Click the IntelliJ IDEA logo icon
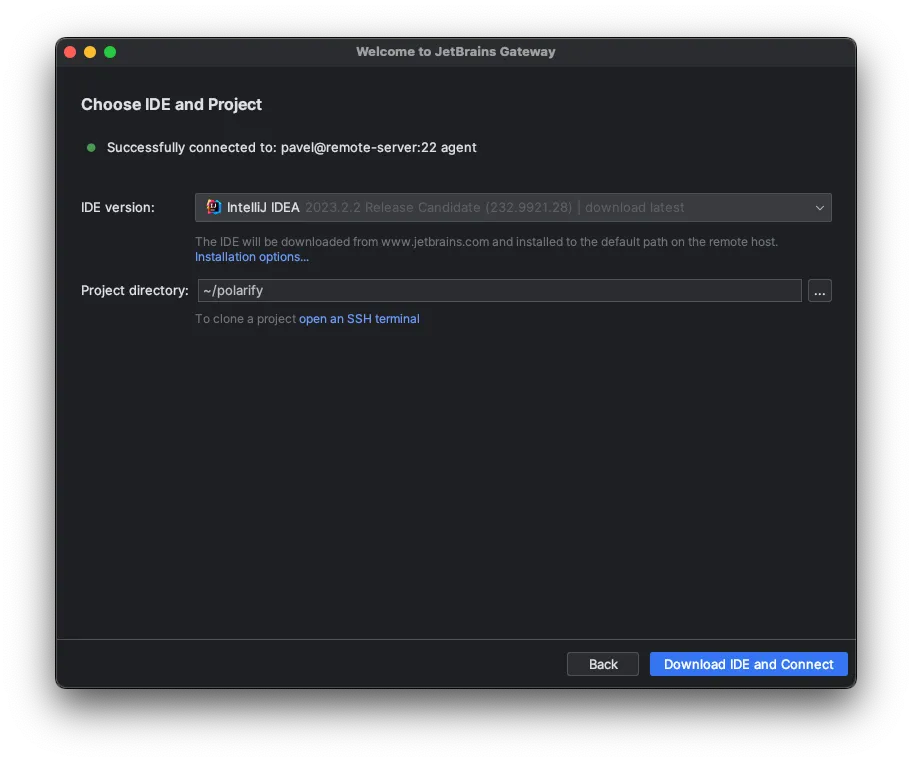 pyautogui.click(x=213, y=207)
